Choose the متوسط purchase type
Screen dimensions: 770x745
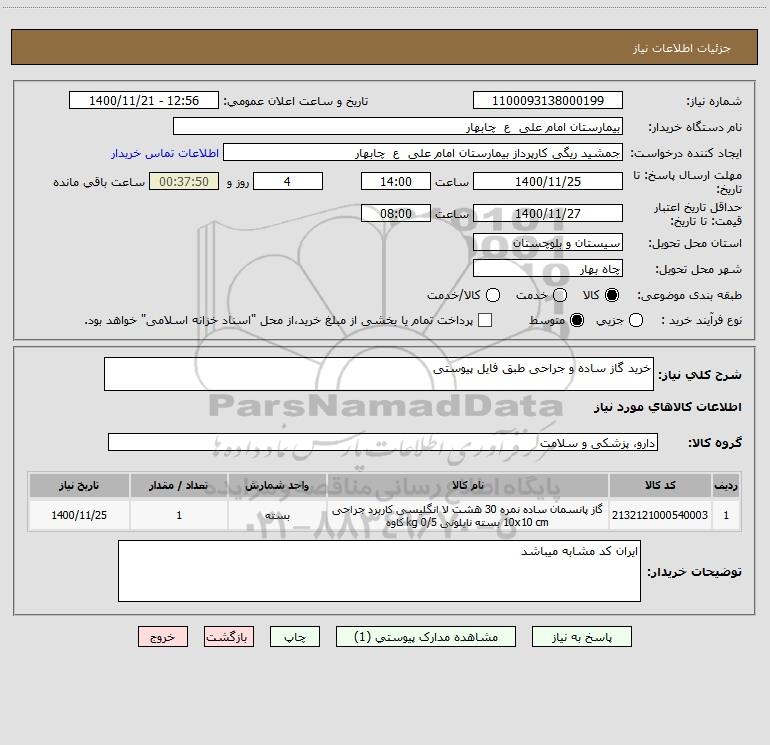click(577, 320)
